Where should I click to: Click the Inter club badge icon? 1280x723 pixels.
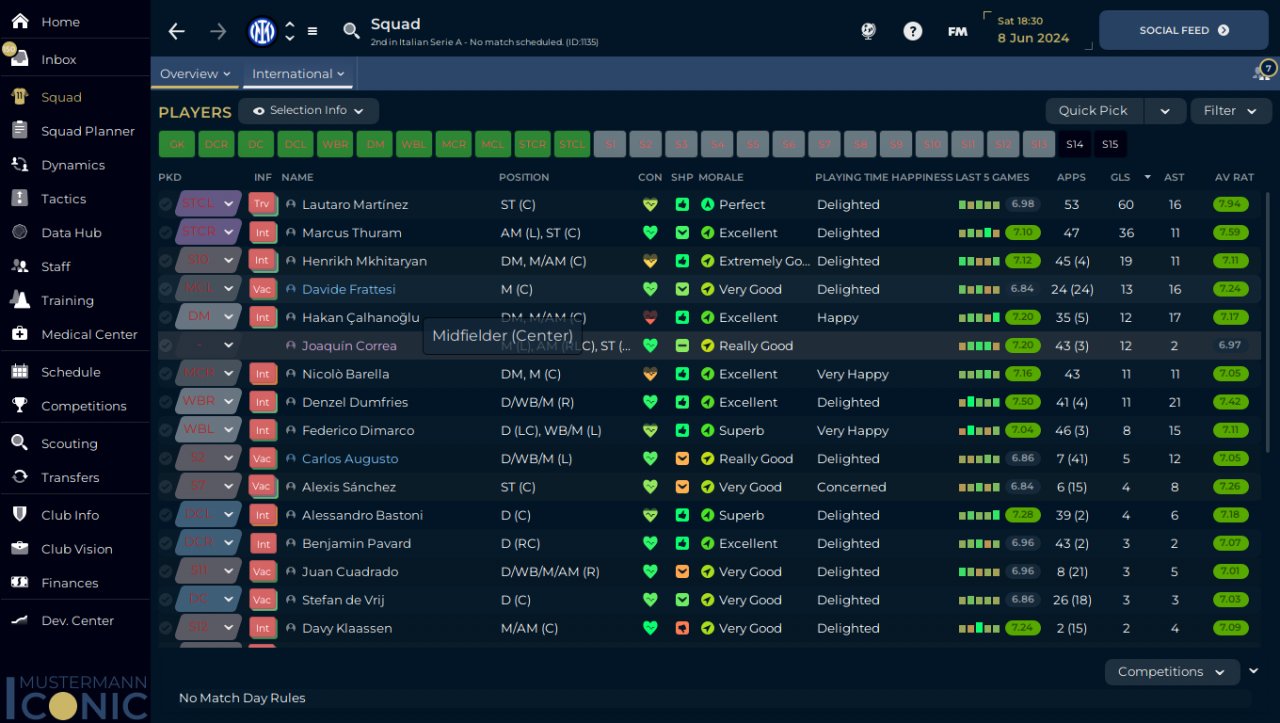[x=262, y=31]
